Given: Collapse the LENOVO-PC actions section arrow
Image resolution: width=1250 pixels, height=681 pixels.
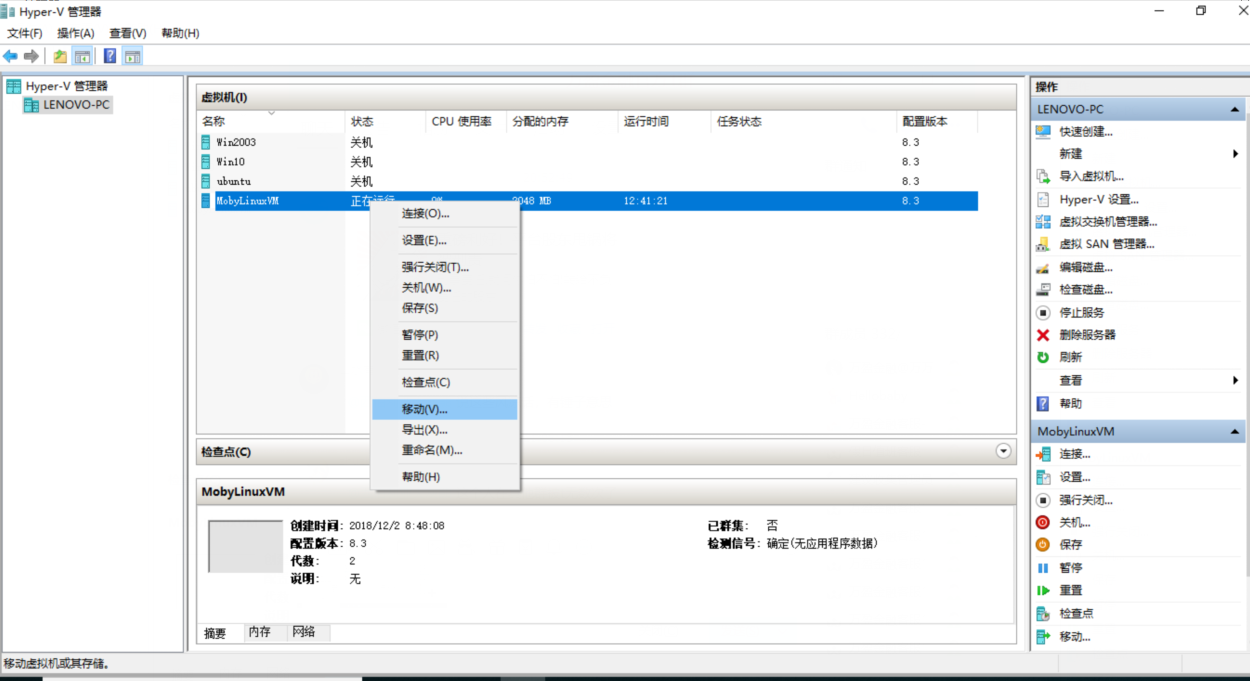Looking at the screenshot, I should click(x=1235, y=109).
